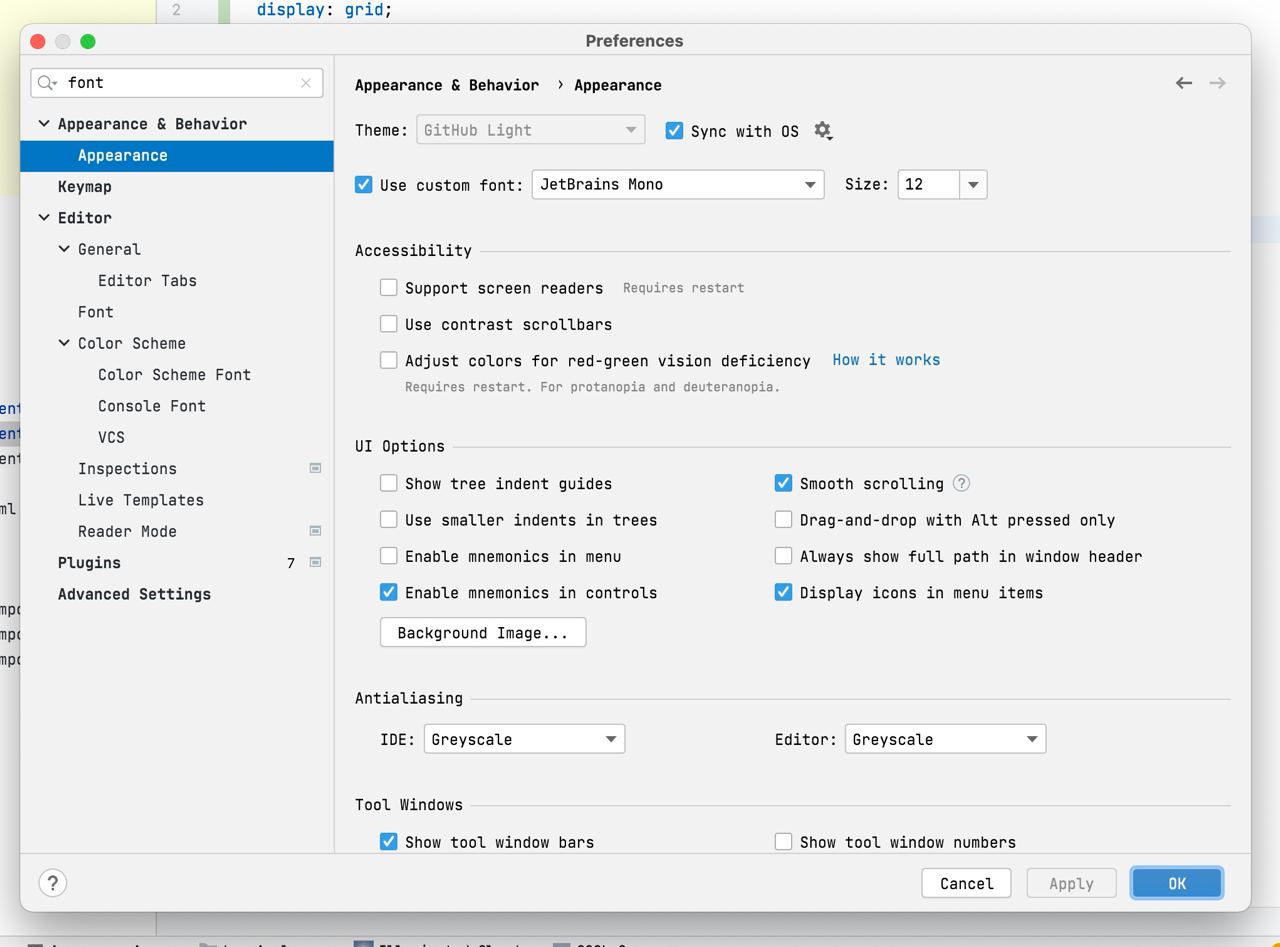Check Use smaller indents in trees
Image resolution: width=1280 pixels, height=947 pixels.
(389, 520)
